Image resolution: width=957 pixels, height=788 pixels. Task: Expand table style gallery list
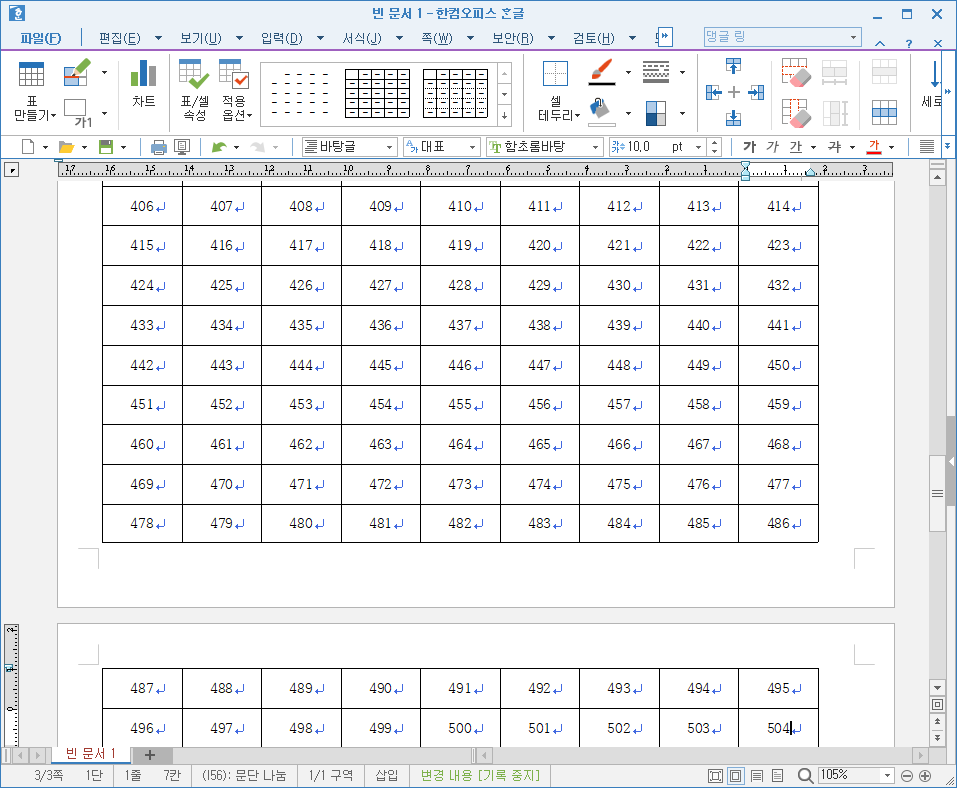[x=504, y=115]
